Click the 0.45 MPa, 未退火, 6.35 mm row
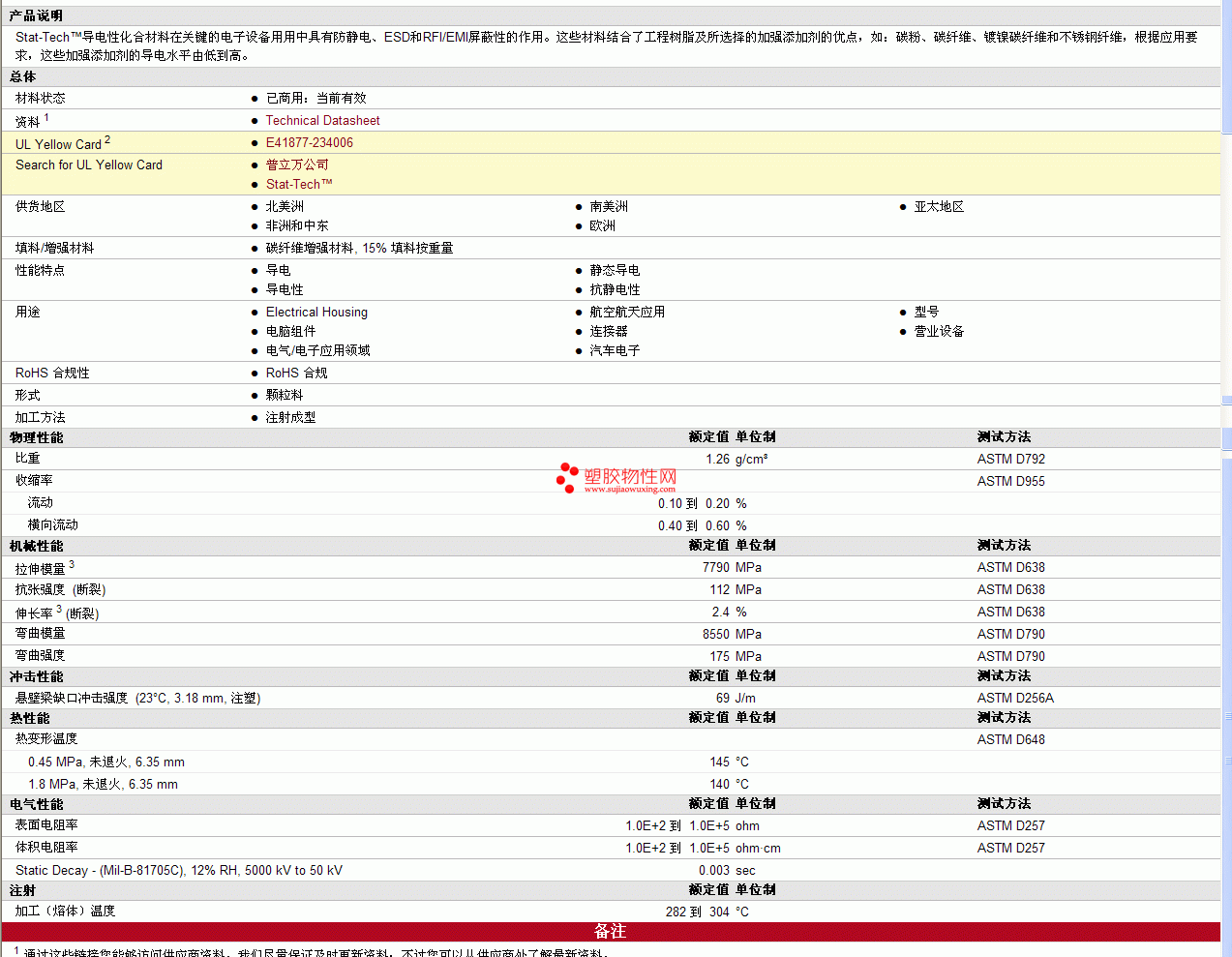The image size is (1232, 957). (x=105, y=762)
